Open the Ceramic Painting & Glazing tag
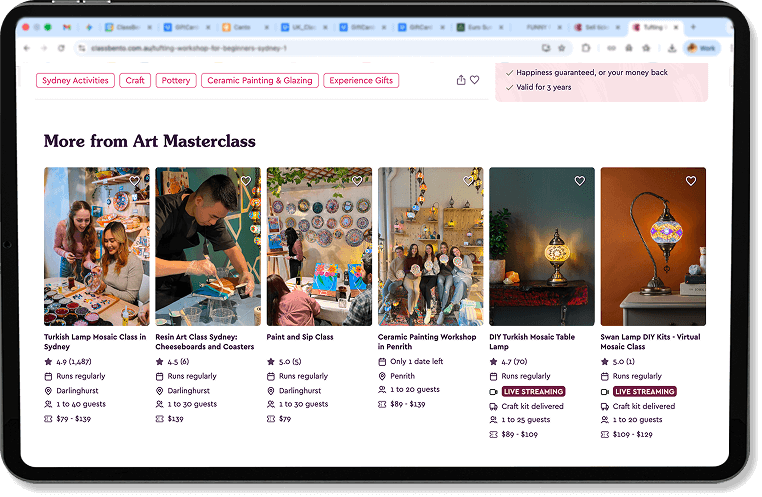This screenshot has width=762, height=497. click(x=259, y=80)
